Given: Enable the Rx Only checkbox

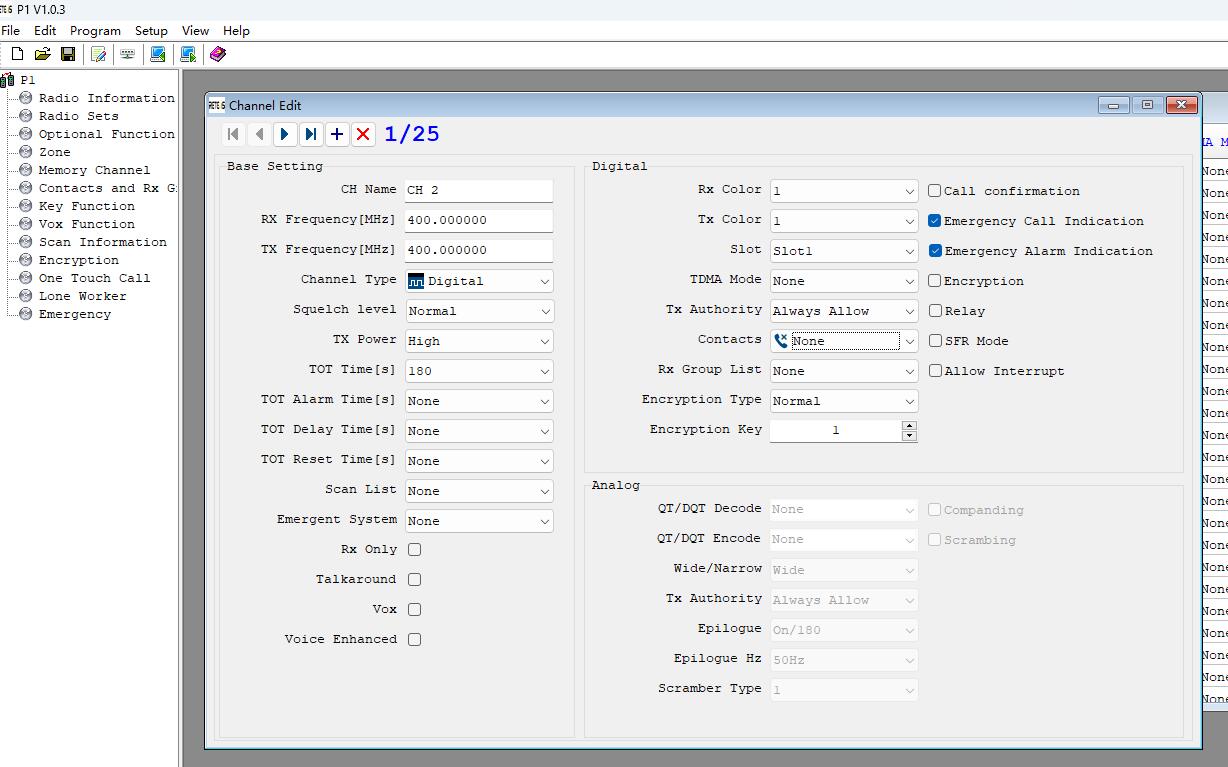Looking at the screenshot, I should coord(414,549).
